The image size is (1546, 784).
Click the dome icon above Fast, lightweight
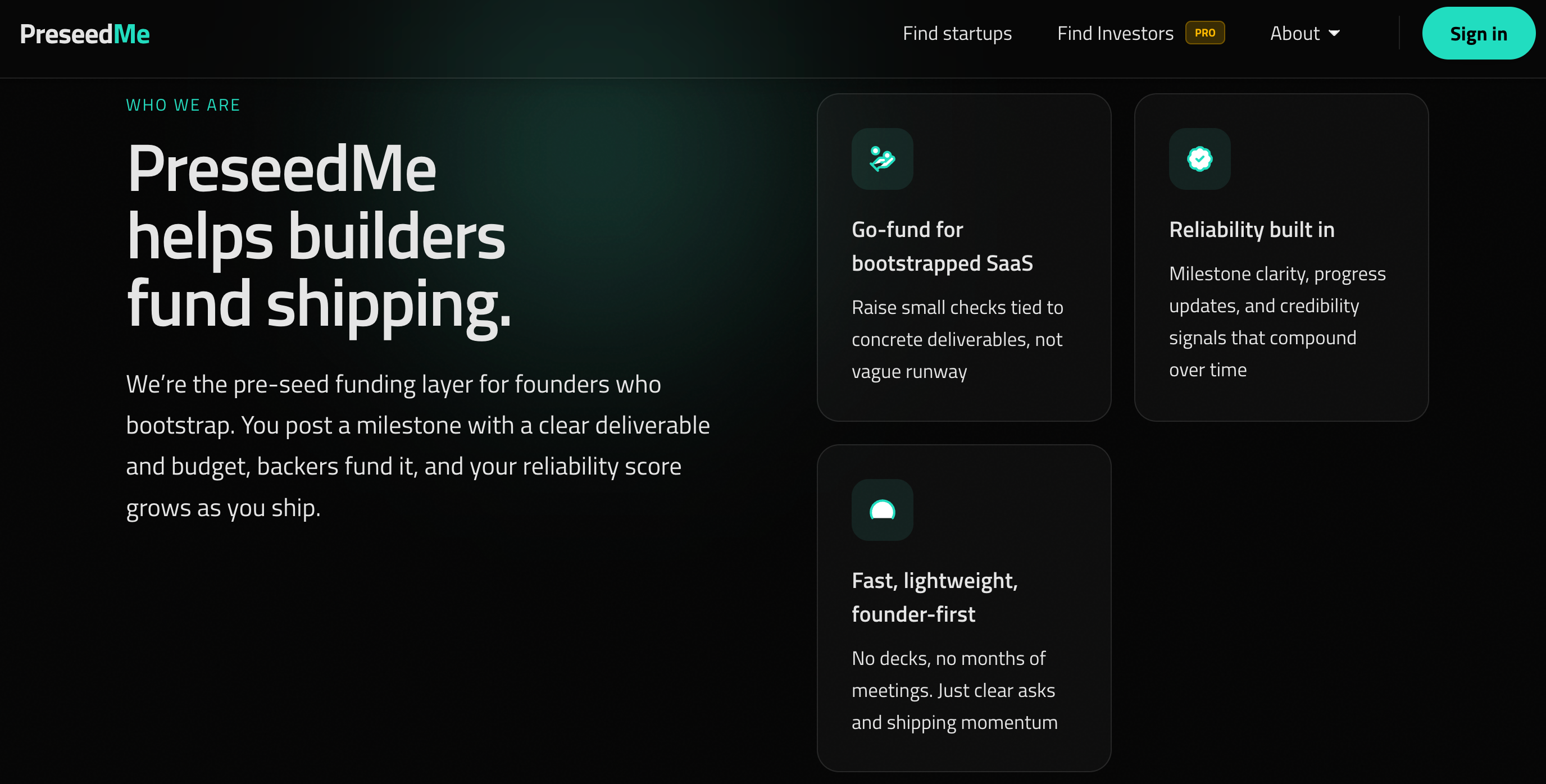[881, 510]
